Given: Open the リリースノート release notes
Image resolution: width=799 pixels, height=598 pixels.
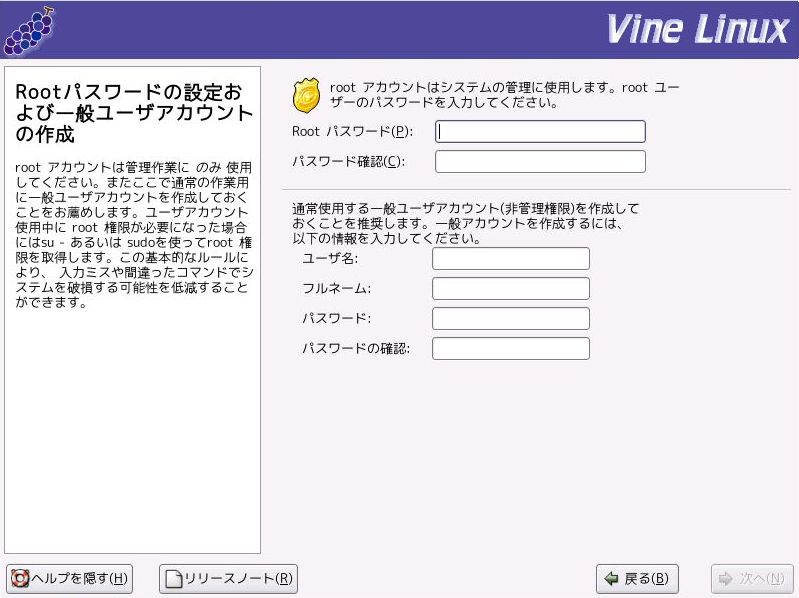Looking at the screenshot, I should [x=228, y=579].
